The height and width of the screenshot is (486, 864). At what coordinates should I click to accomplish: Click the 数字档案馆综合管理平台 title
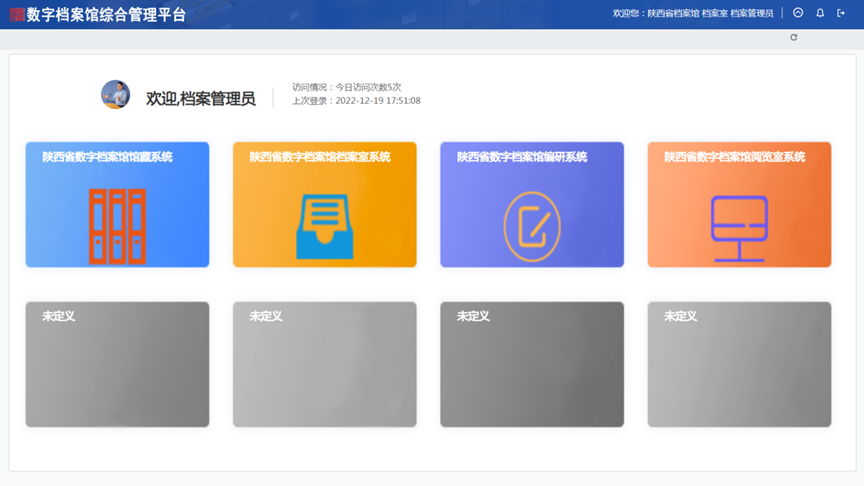click(x=106, y=15)
